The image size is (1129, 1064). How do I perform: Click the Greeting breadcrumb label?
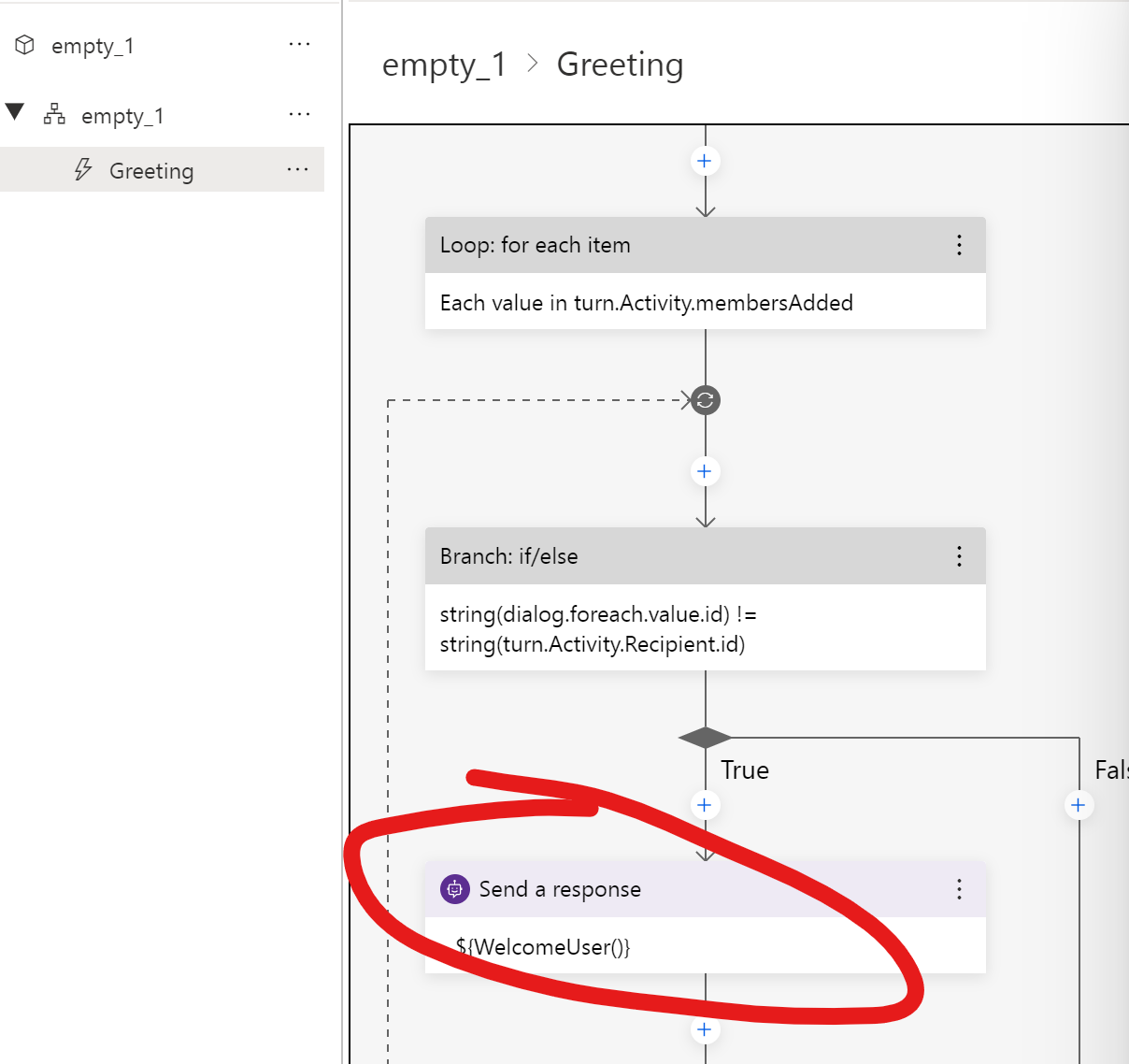click(x=620, y=64)
